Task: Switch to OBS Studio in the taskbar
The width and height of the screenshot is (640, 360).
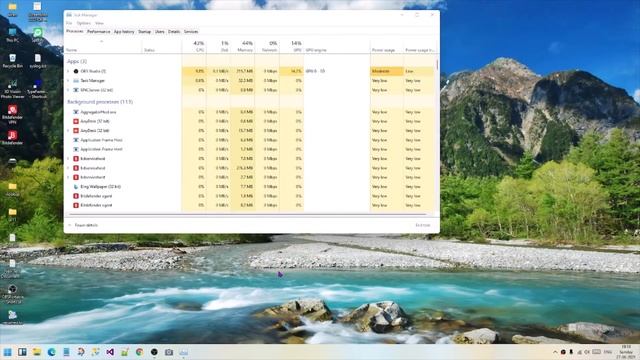Action: pyautogui.click(x=154, y=352)
